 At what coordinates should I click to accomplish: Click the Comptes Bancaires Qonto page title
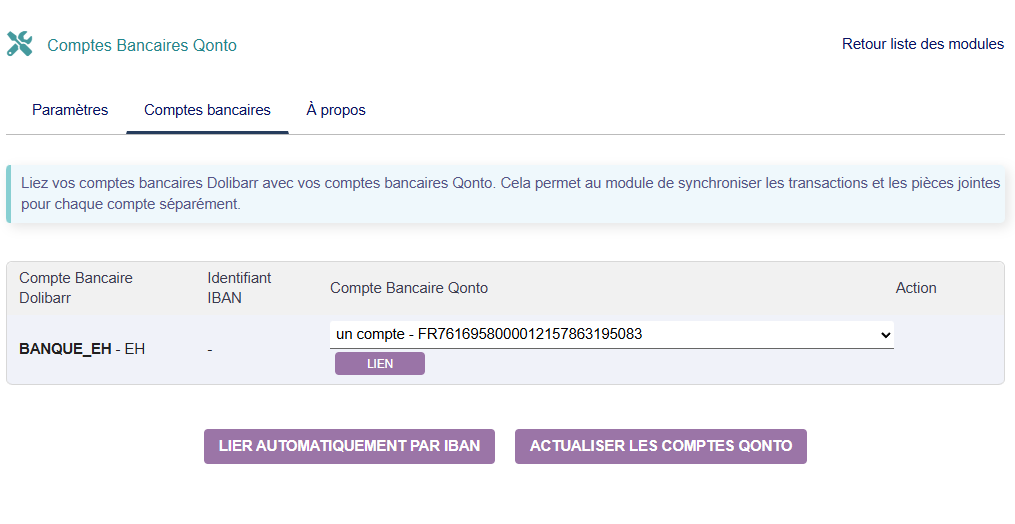point(142,45)
